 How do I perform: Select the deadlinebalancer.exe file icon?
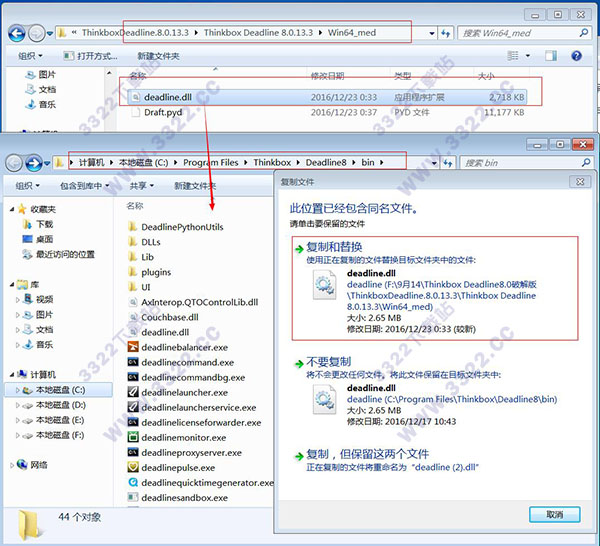point(132,347)
